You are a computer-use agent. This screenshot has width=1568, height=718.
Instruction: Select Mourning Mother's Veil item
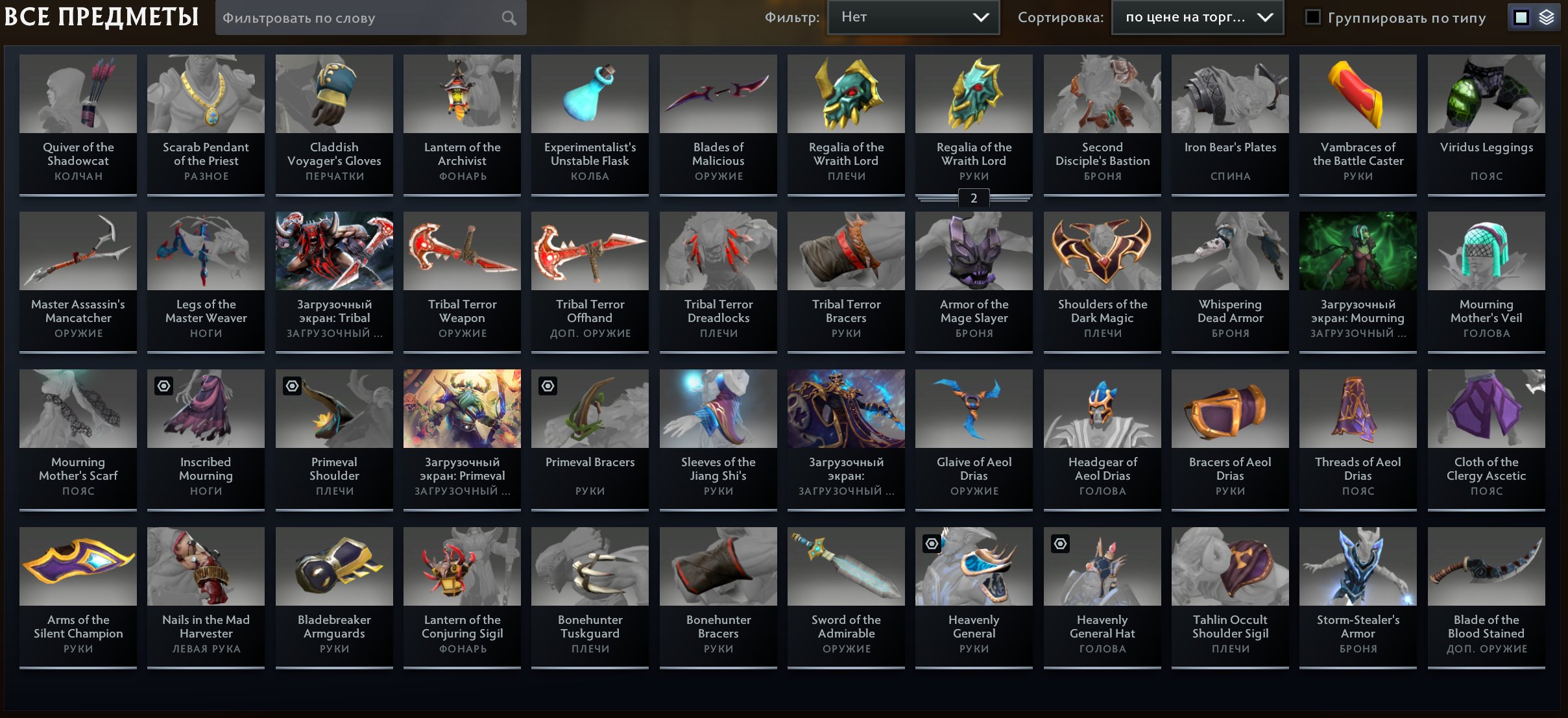[x=1486, y=281]
